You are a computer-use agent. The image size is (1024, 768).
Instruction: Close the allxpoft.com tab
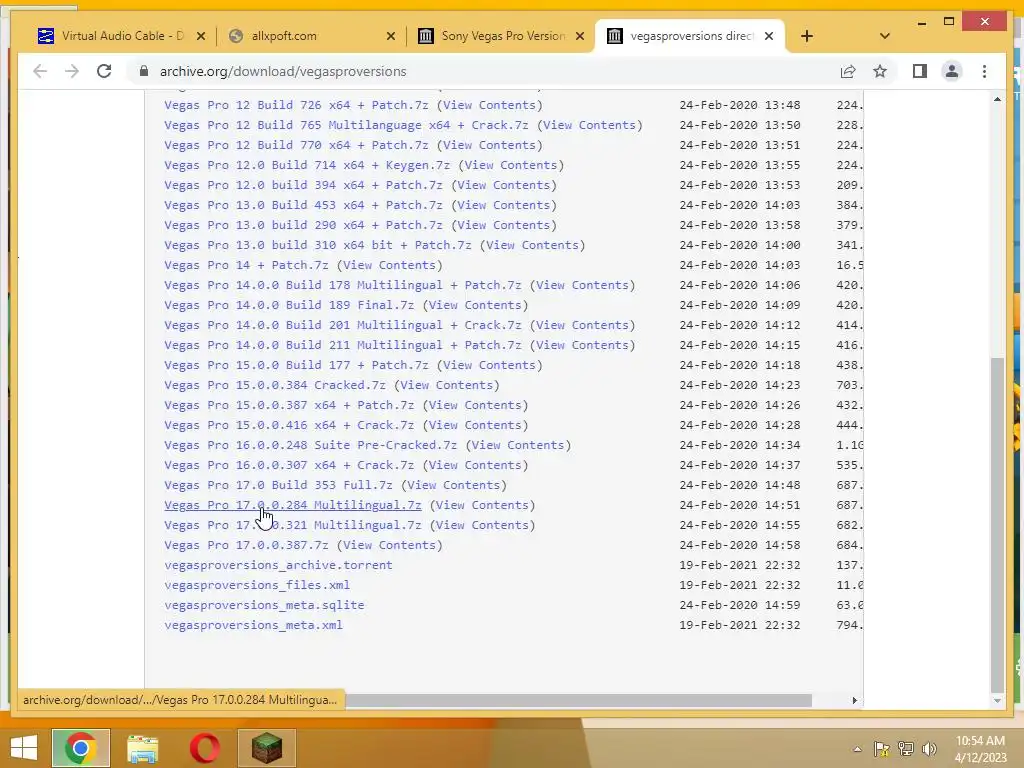point(391,36)
